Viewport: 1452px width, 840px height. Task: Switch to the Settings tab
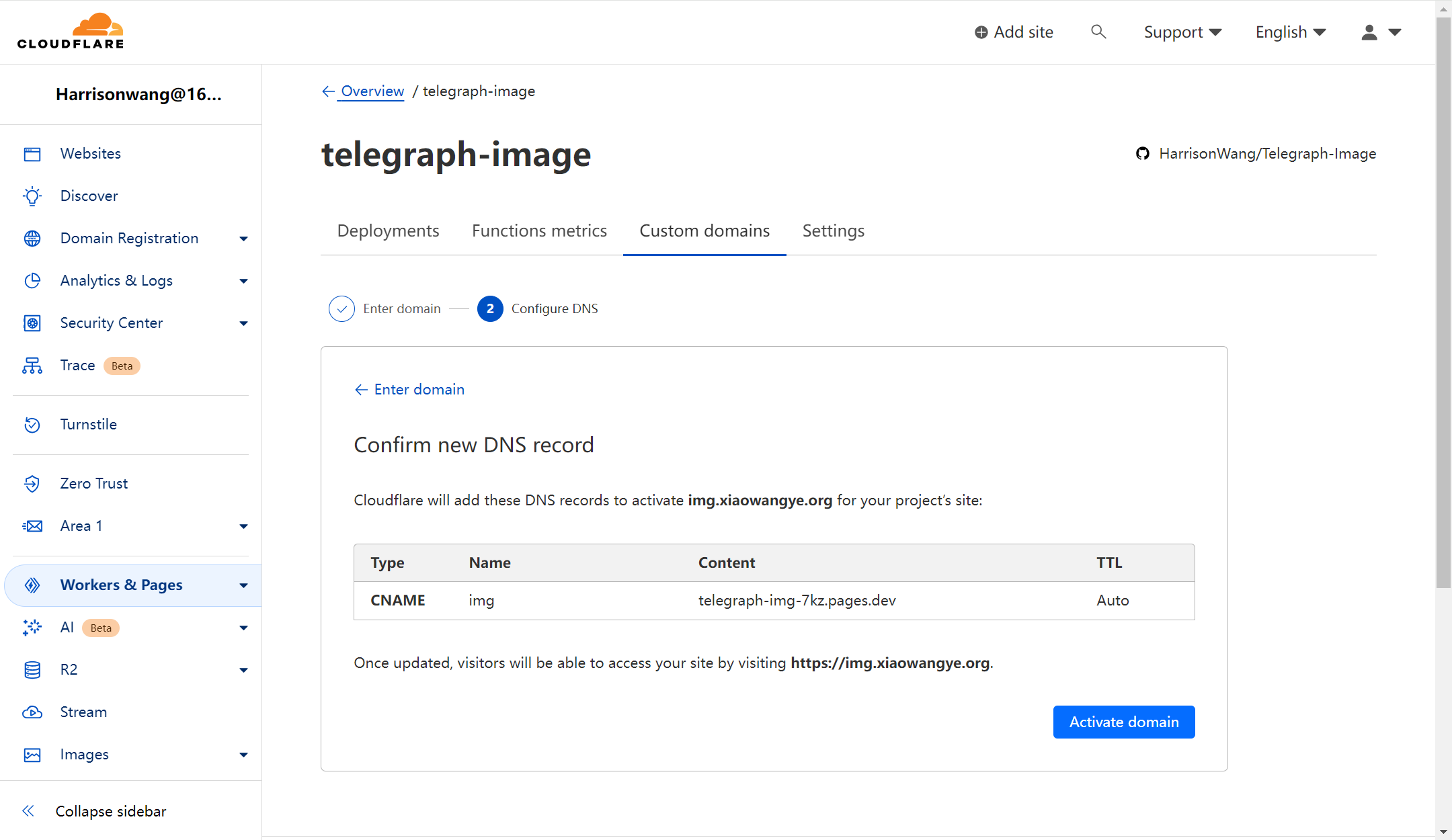click(x=833, y=231)
